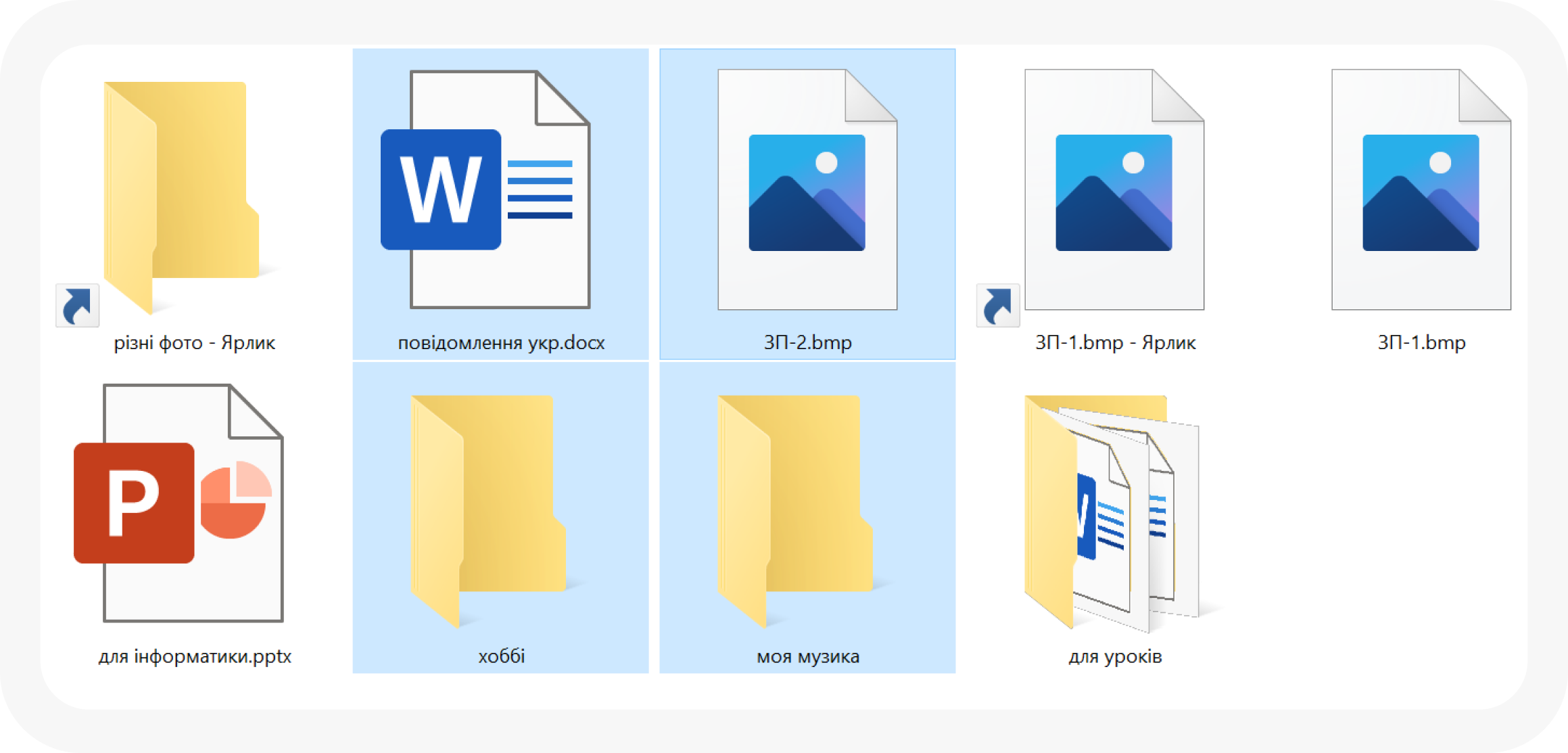
Task: Click shortcut arrow overlay on 'різні фото' folder
Action: click(77, 306)
